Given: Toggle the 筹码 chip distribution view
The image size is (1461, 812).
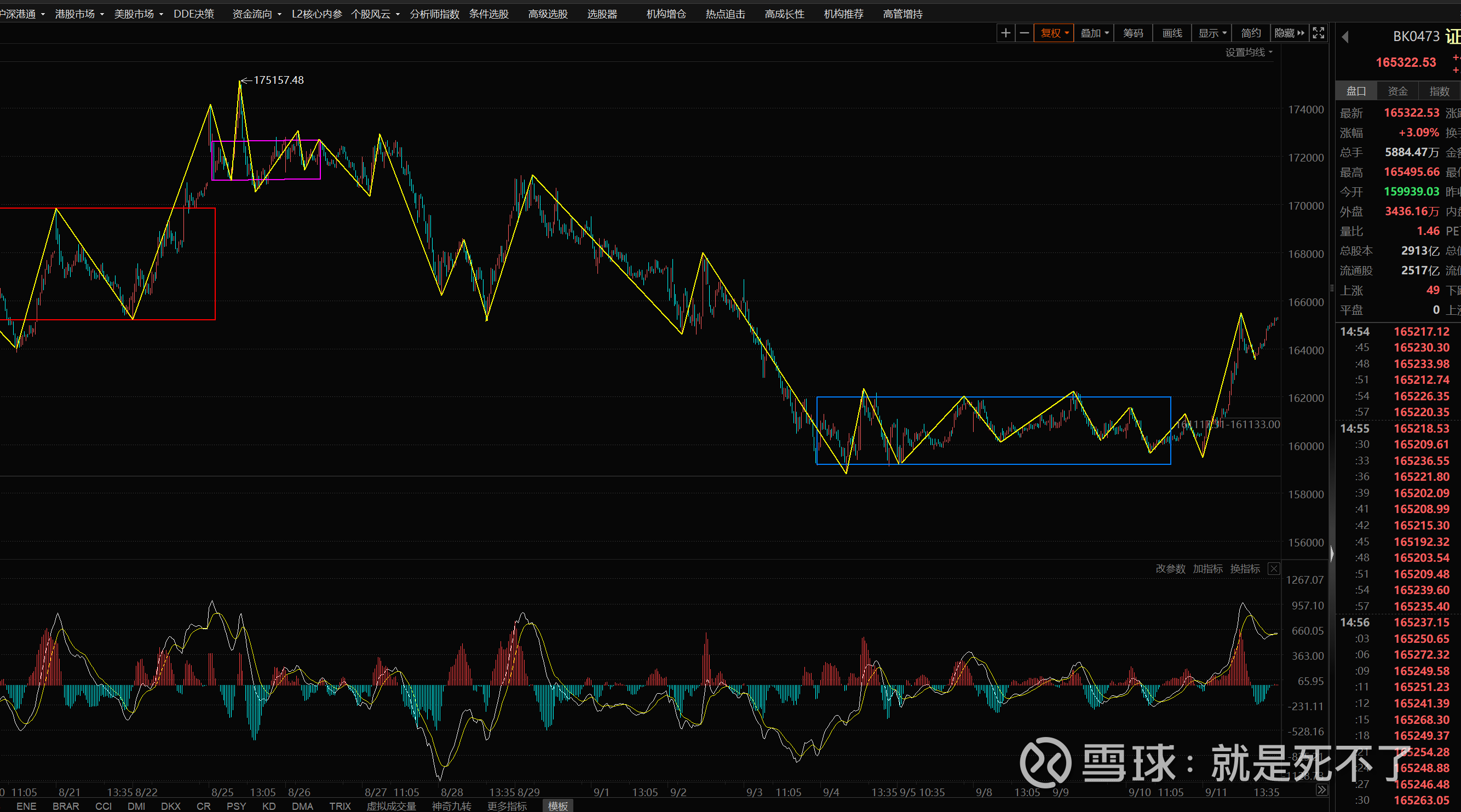Looking at the screenshot, I should [1132, 33].
